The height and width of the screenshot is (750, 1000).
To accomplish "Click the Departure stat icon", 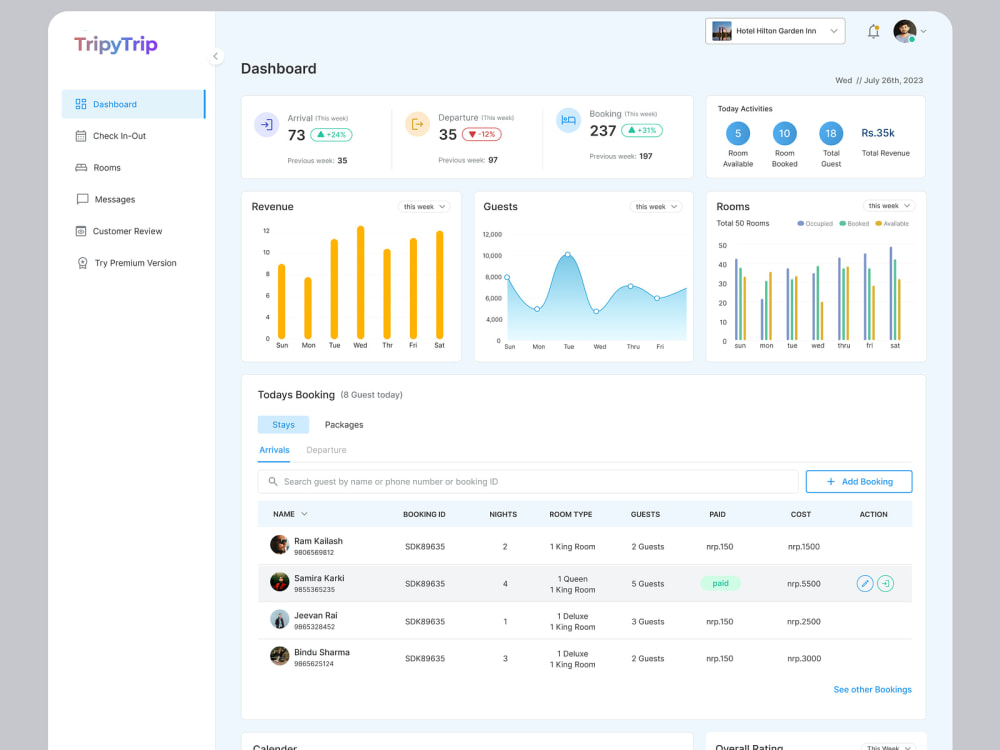I will 417,124.
